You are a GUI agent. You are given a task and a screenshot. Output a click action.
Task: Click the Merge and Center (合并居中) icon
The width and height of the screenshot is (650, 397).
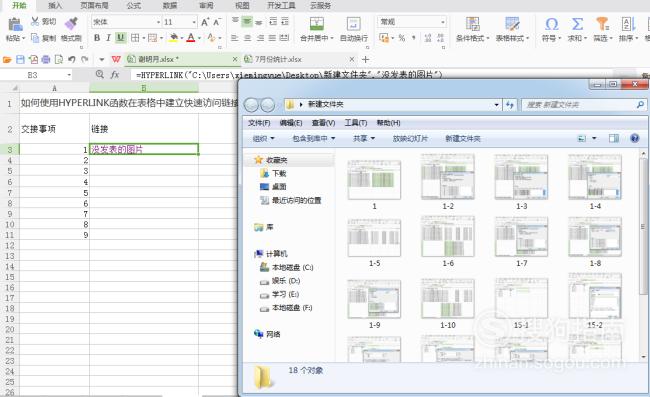(317, 24)
